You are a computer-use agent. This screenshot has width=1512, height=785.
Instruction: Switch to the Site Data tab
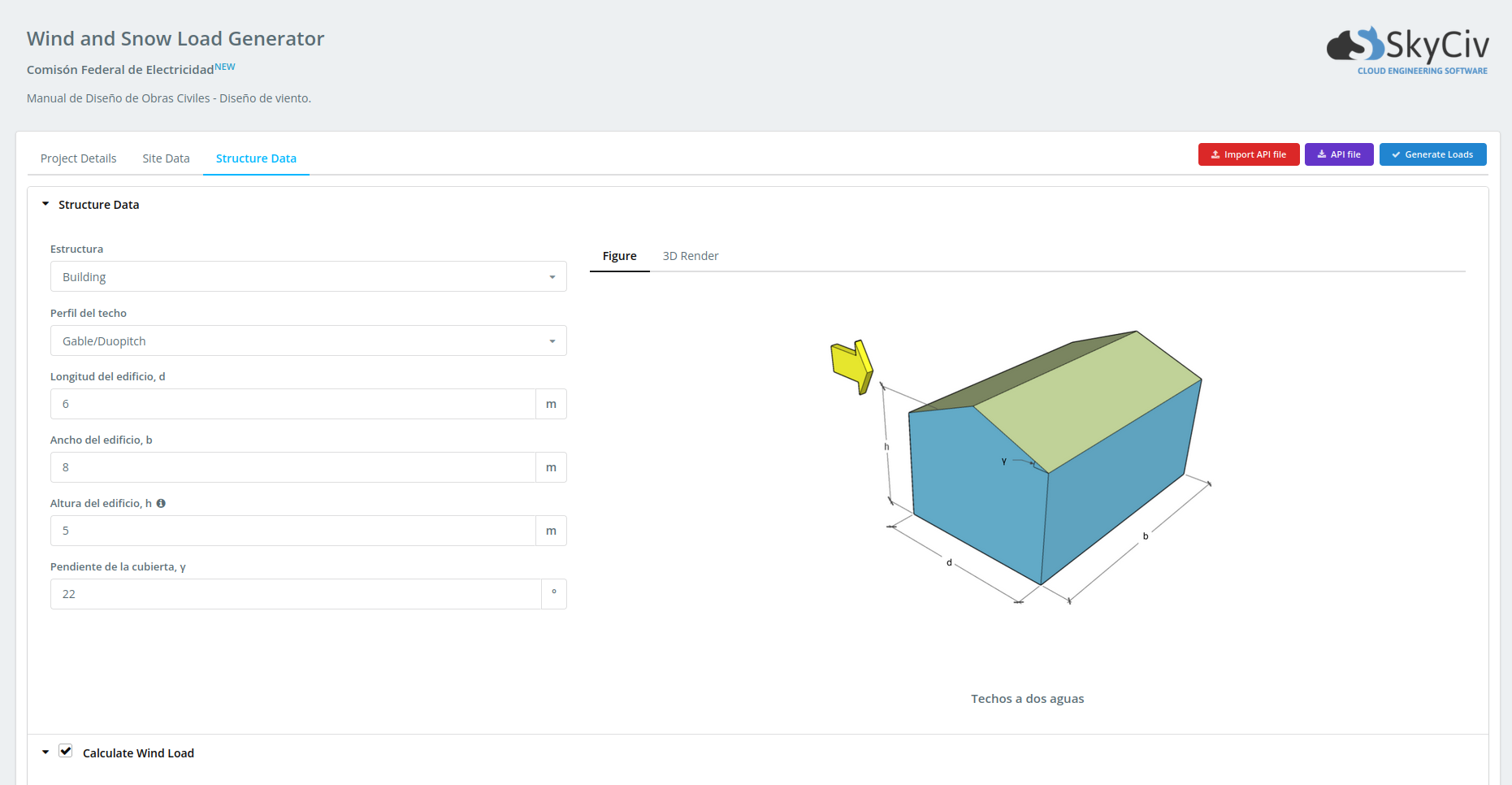[166, 158]
